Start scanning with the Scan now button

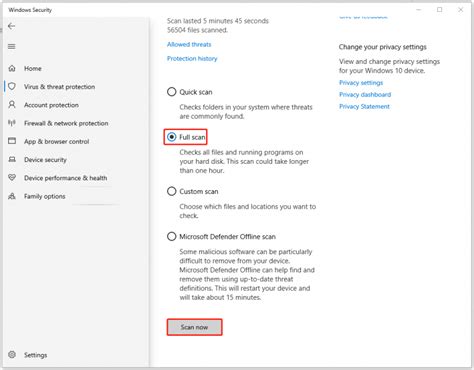194,327
